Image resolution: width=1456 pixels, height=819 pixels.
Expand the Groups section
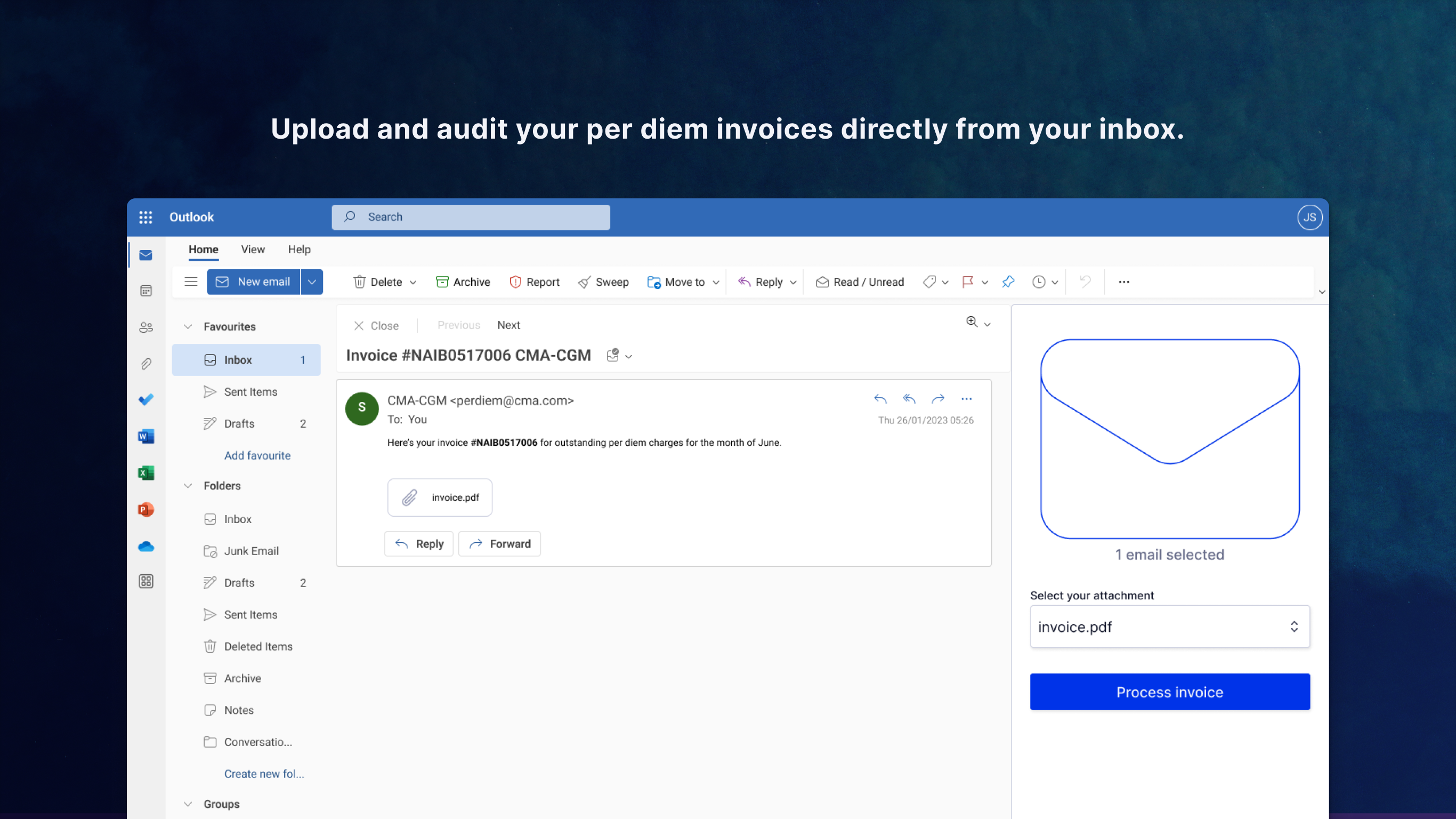tap(188, 804)
